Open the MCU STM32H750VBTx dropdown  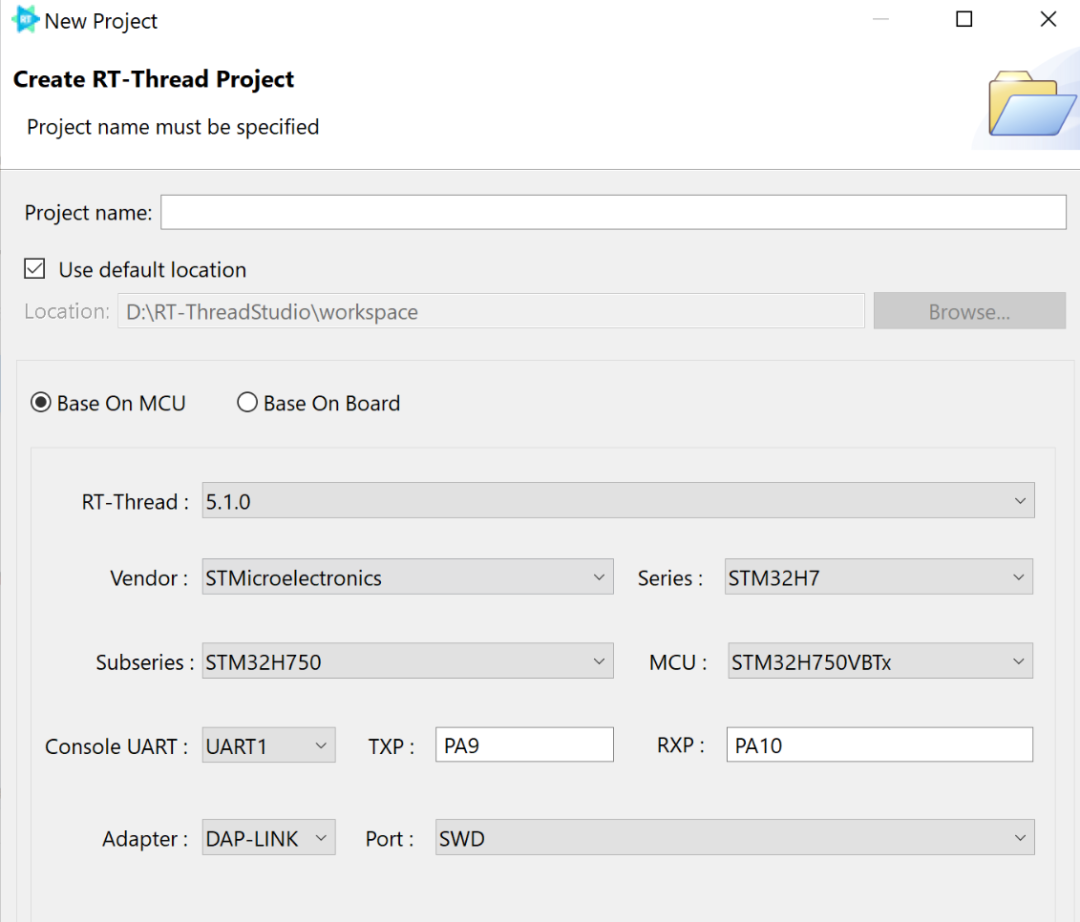pos(880,662)
